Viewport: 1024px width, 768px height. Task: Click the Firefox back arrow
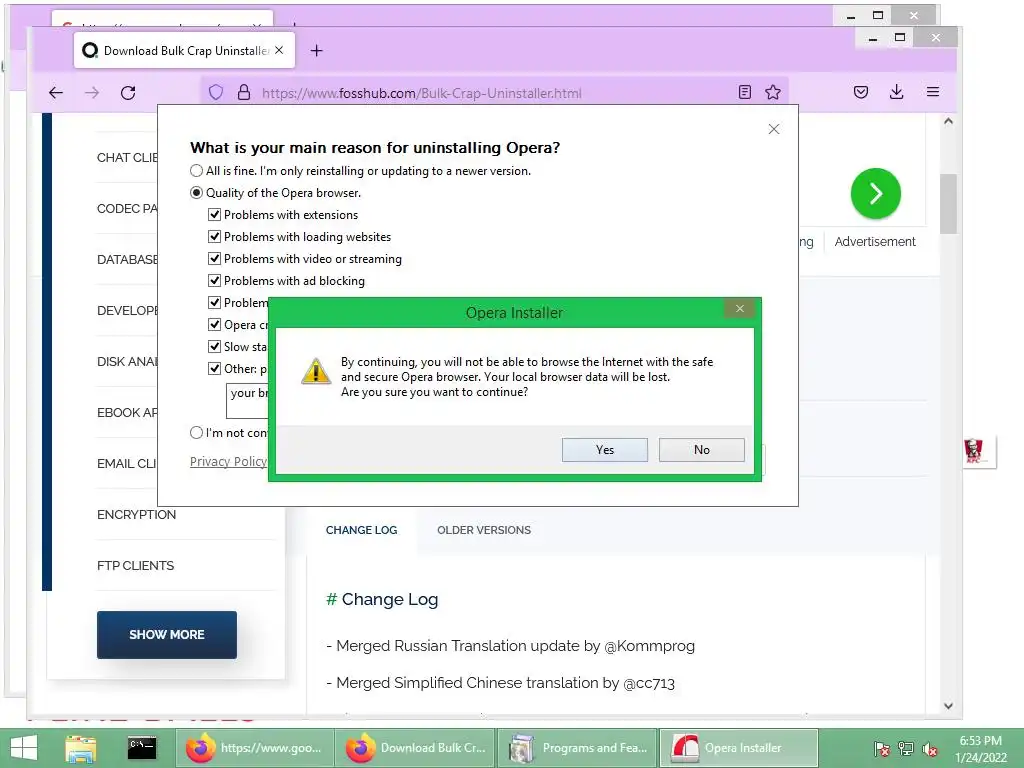(56, 93)
